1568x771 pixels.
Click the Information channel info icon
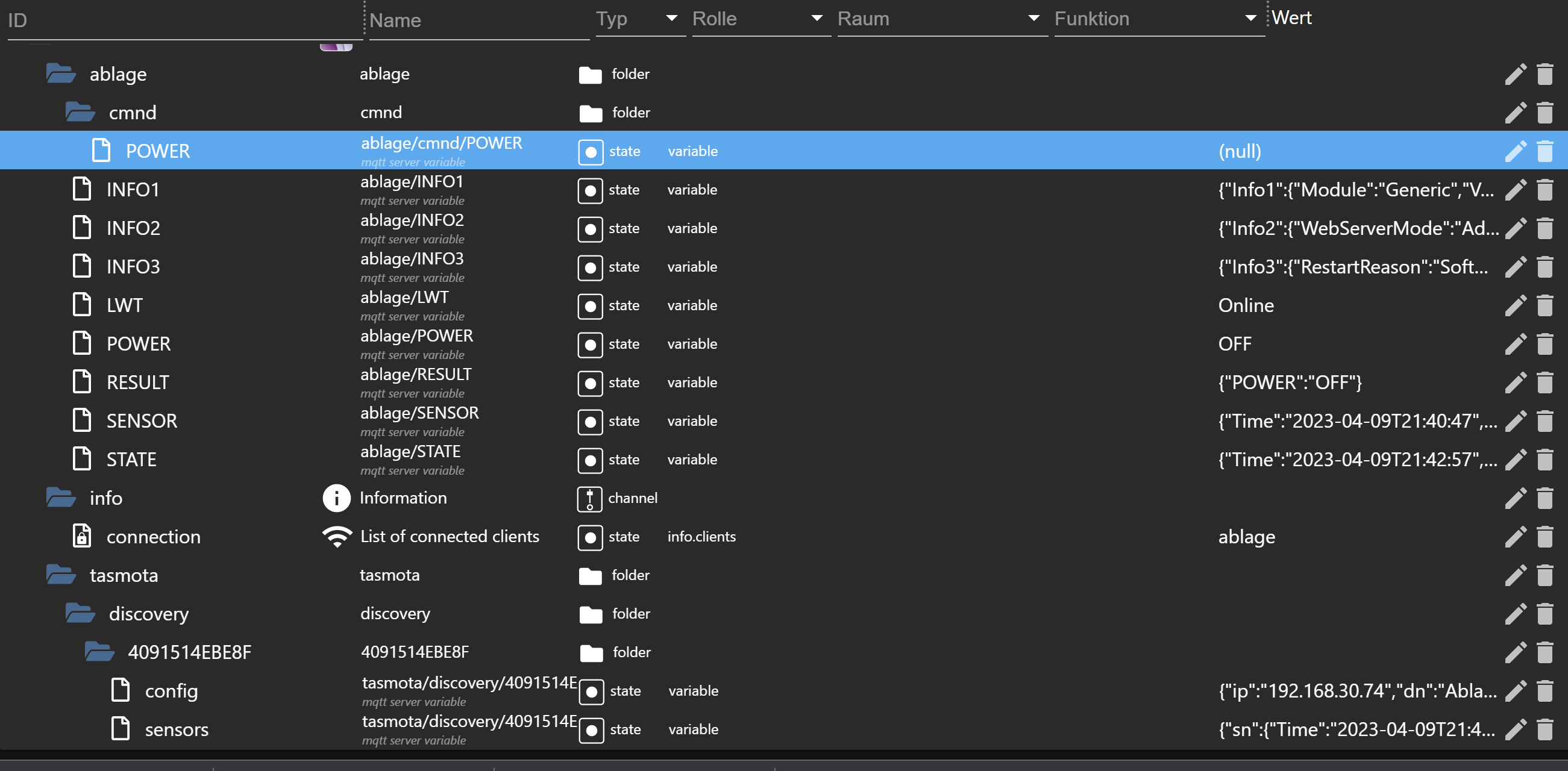(x=336, y=498)
